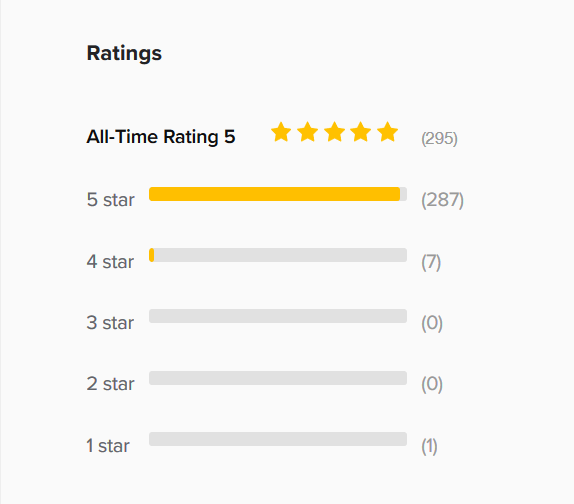Viewport: 574px width, 504px height.
Task: Click the 2 star rating bar
Action: [278, 378]
